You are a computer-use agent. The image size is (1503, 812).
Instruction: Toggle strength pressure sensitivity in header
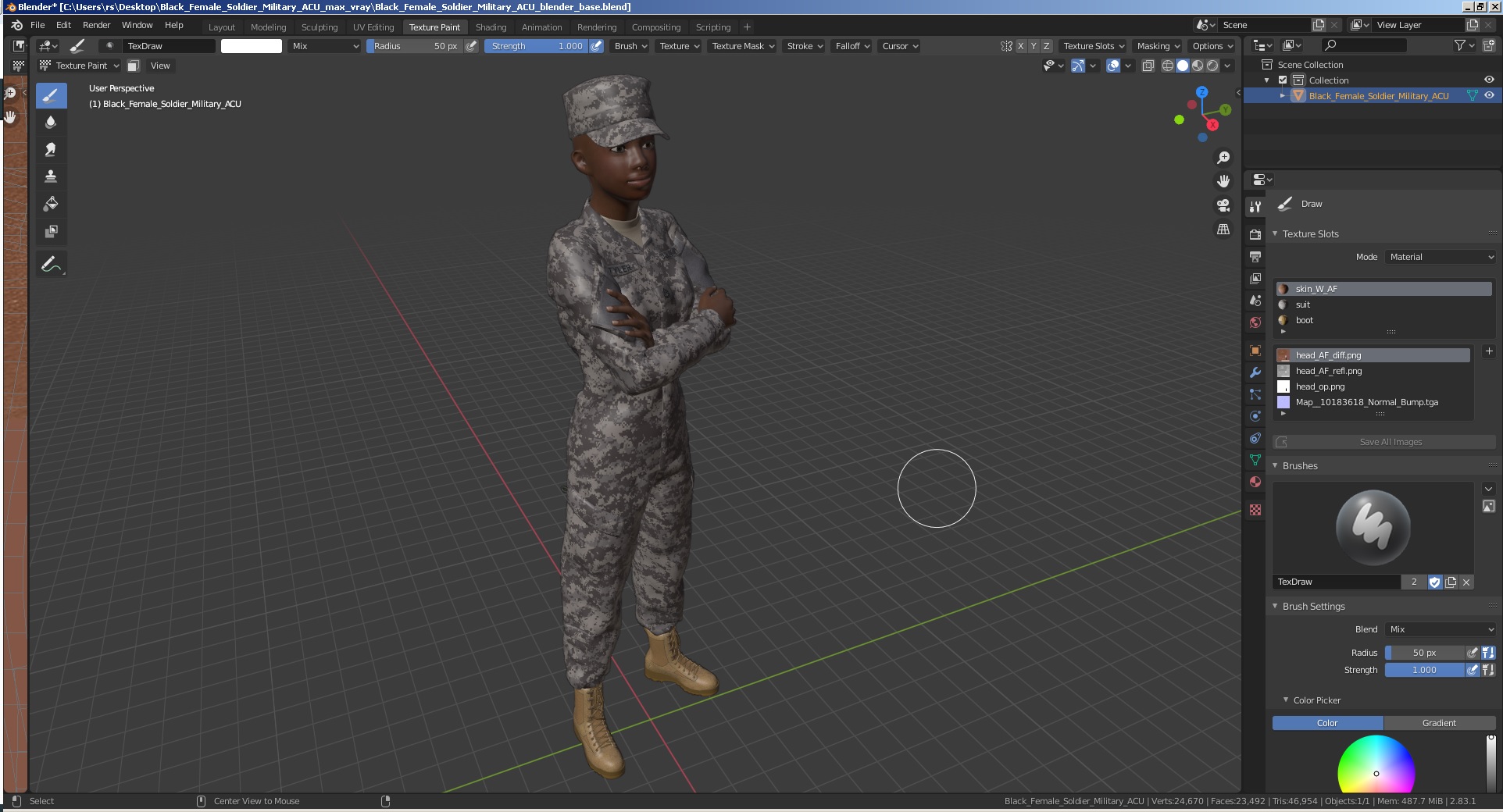point(596,46)
